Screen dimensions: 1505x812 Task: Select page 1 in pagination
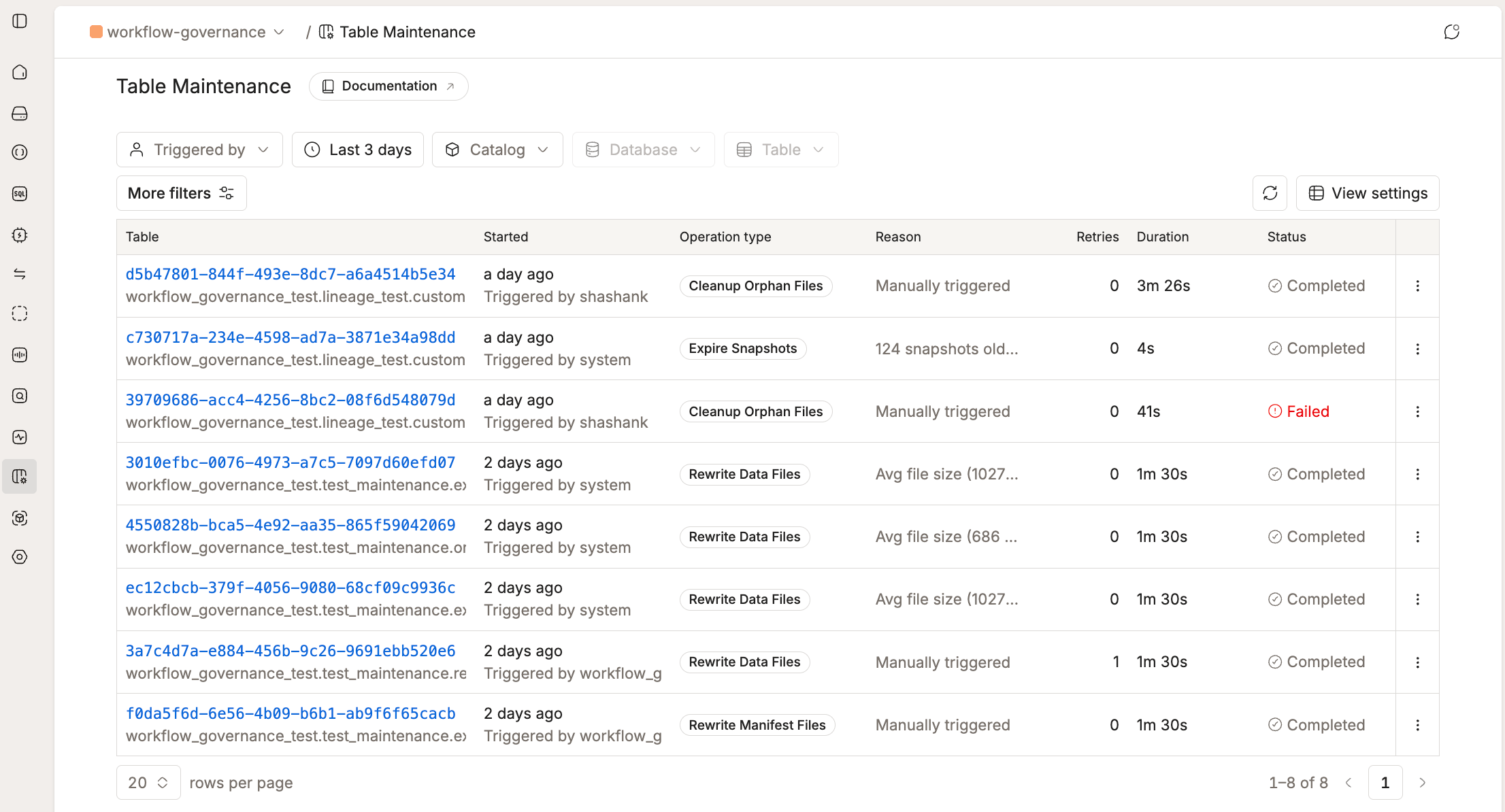[1385, 783]
